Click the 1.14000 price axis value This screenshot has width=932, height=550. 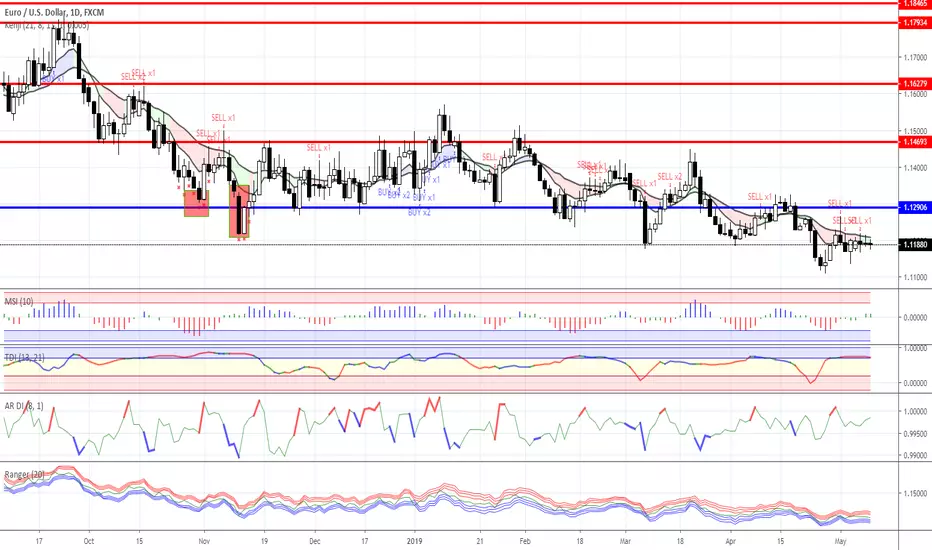point(915,168)
